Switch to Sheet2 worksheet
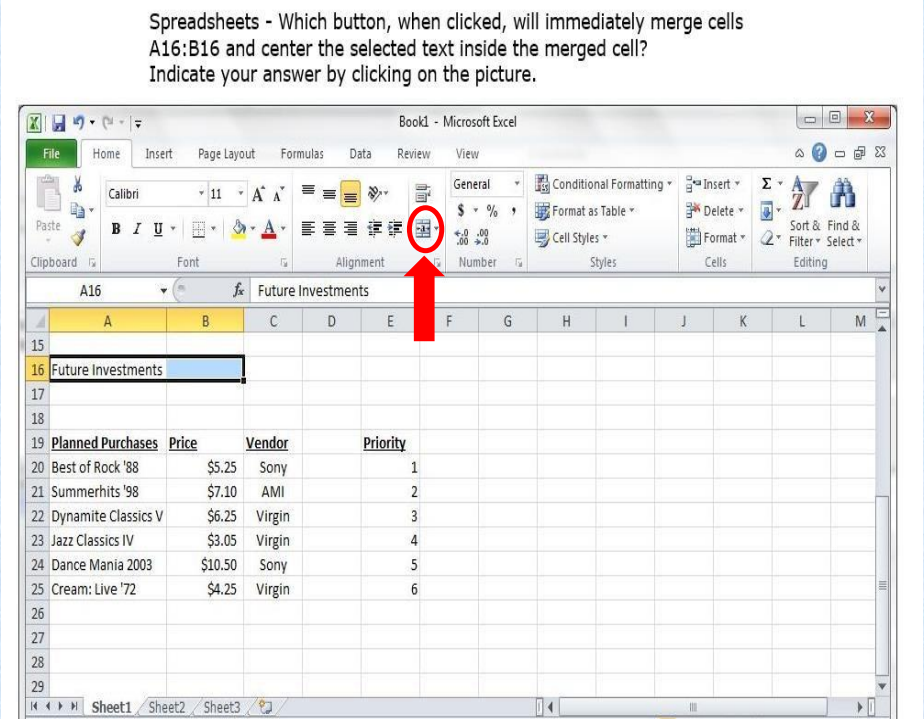 coord(167,707)
